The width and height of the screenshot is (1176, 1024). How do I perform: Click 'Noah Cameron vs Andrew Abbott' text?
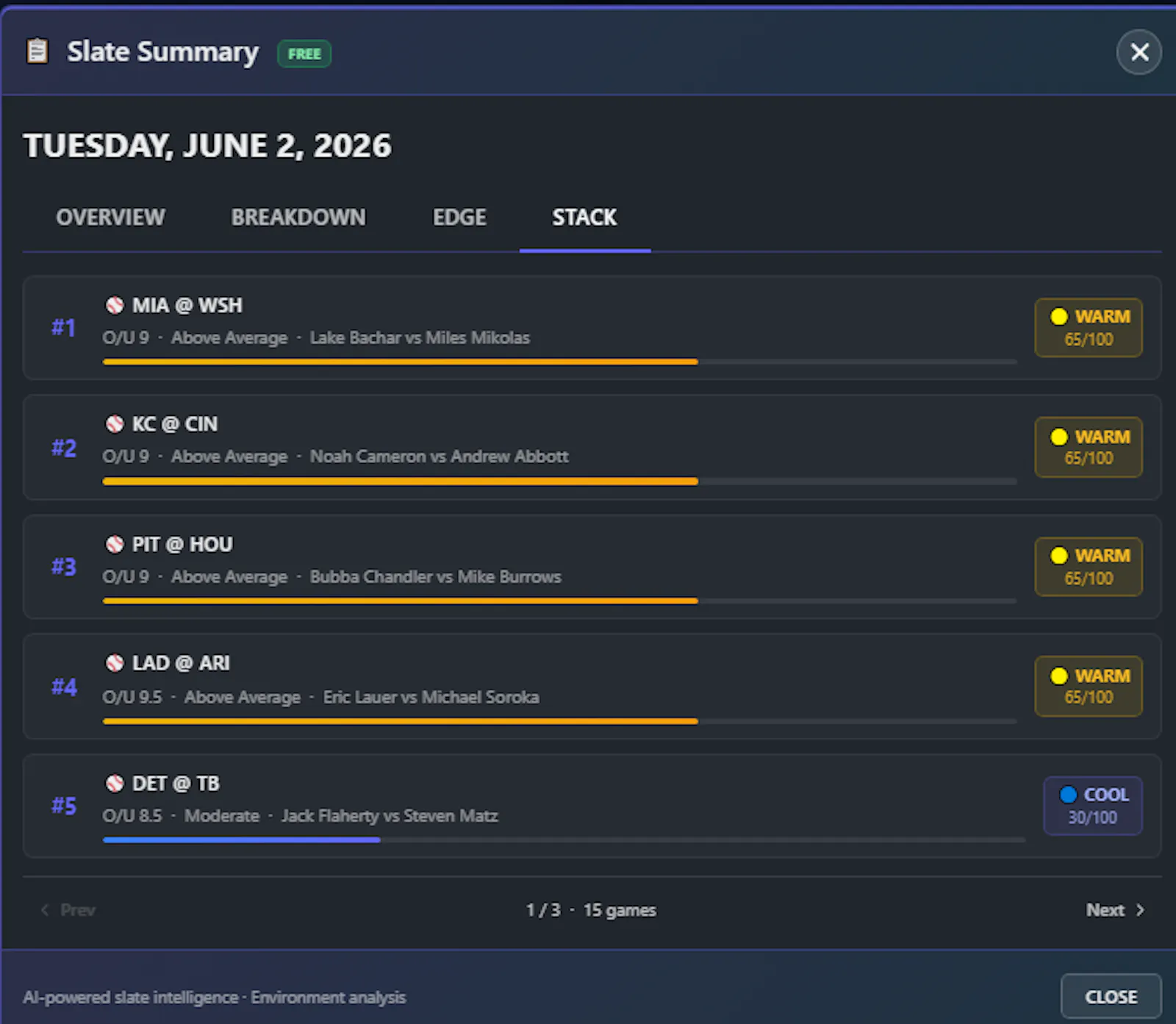tap(439, 456)
